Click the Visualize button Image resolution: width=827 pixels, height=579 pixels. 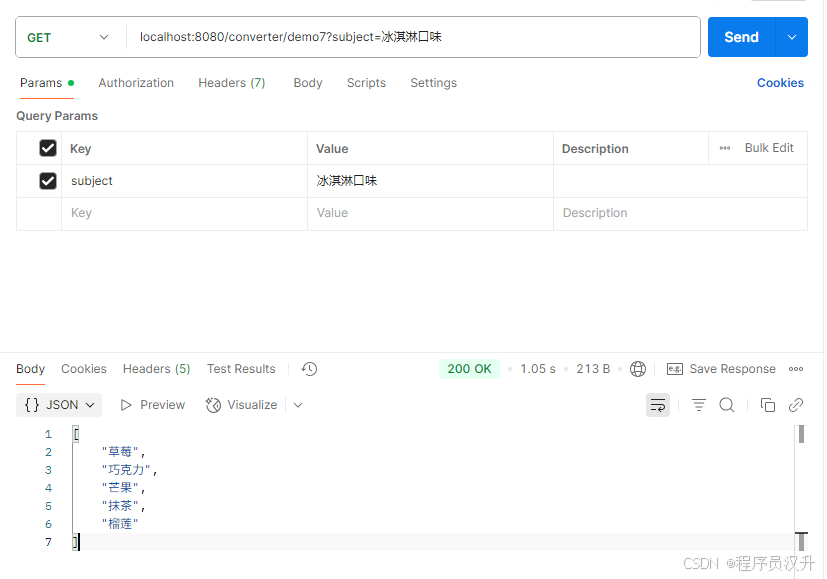click(x=242, y=405)
